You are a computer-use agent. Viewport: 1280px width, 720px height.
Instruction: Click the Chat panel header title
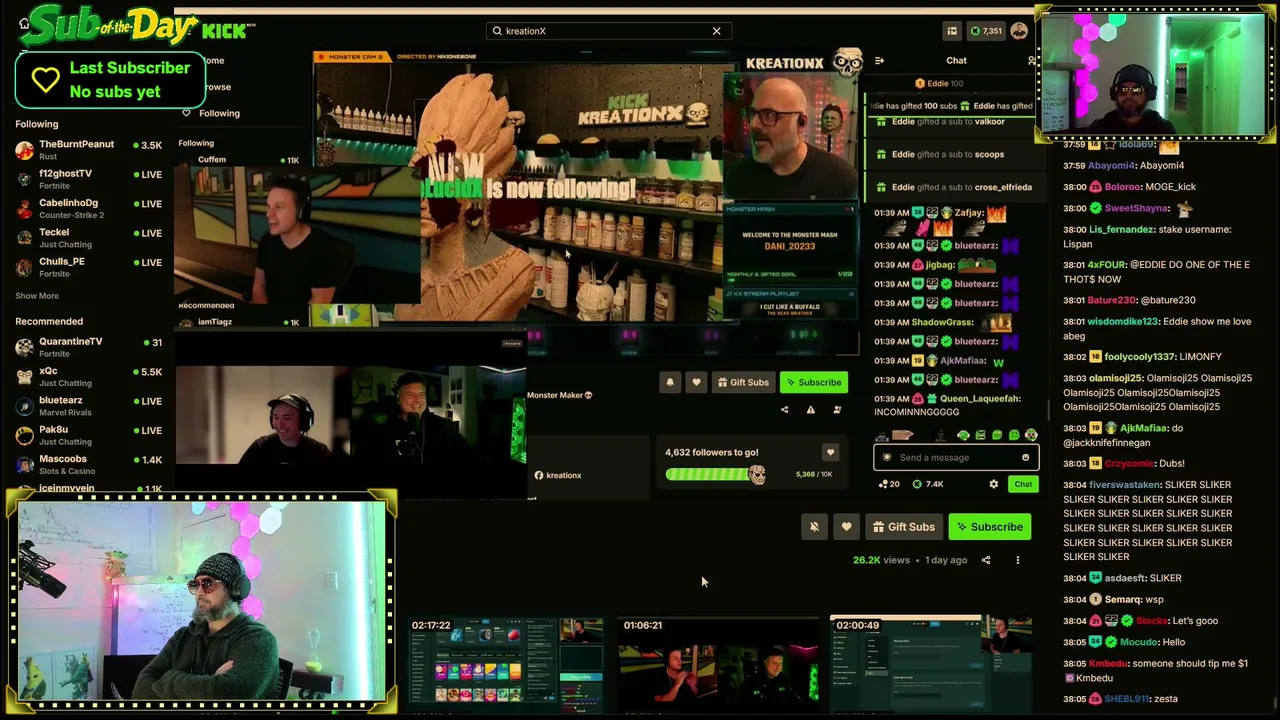pyautogui.click(x=956, y=60)
